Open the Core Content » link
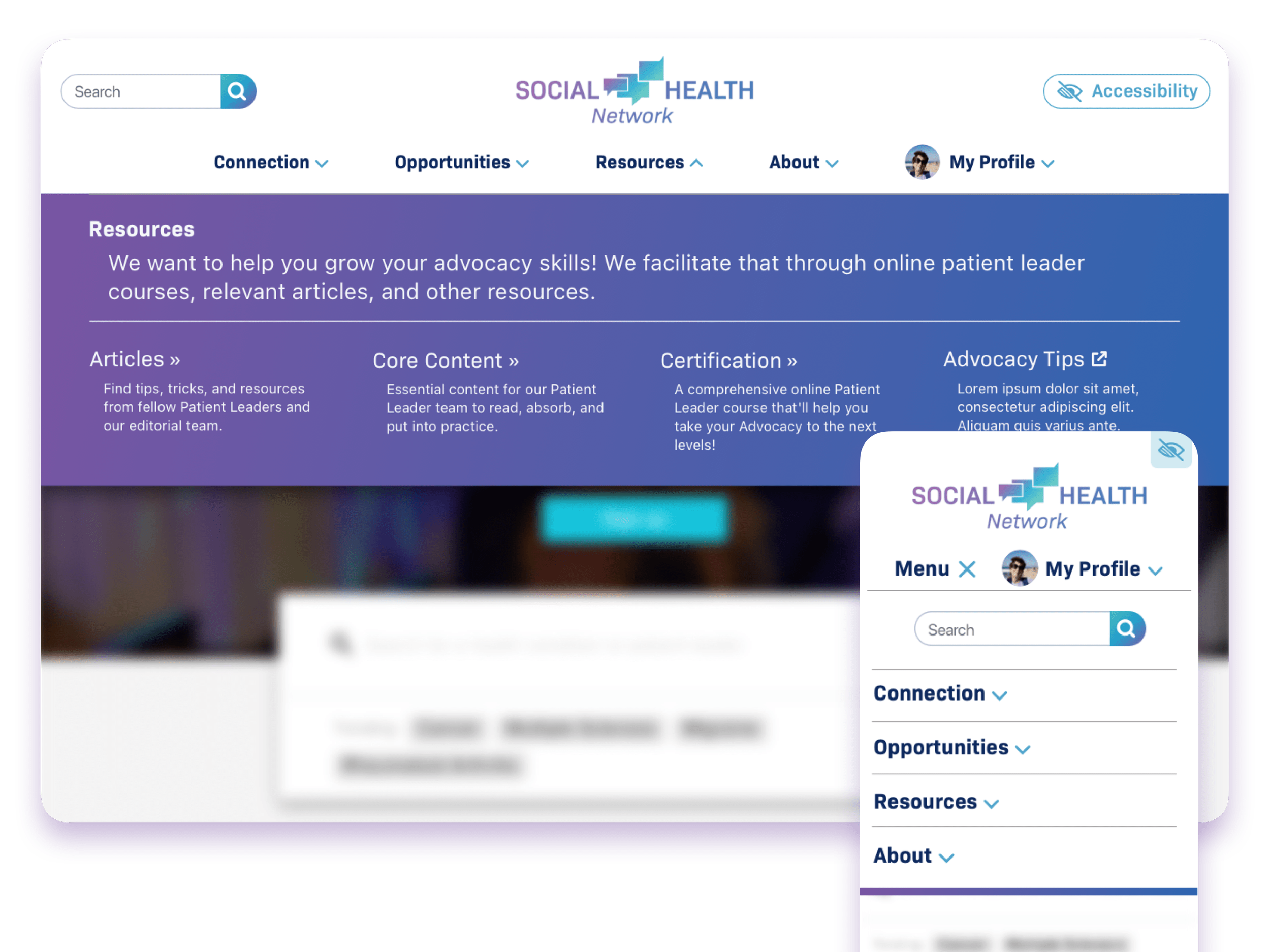Viewport: 1270px width, 952px height. pyautogui.click(x=446, y=361)
